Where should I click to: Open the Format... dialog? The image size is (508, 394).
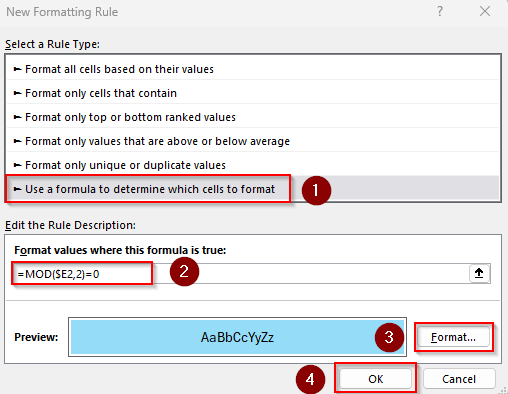(453, 337)
